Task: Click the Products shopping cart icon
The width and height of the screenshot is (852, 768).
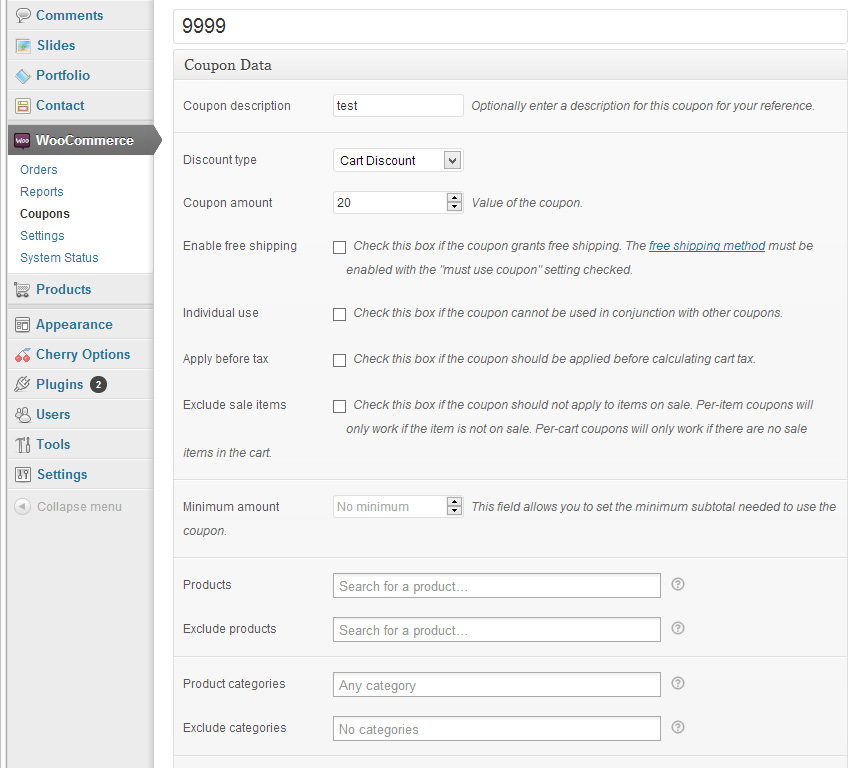Action: point(22,290)
